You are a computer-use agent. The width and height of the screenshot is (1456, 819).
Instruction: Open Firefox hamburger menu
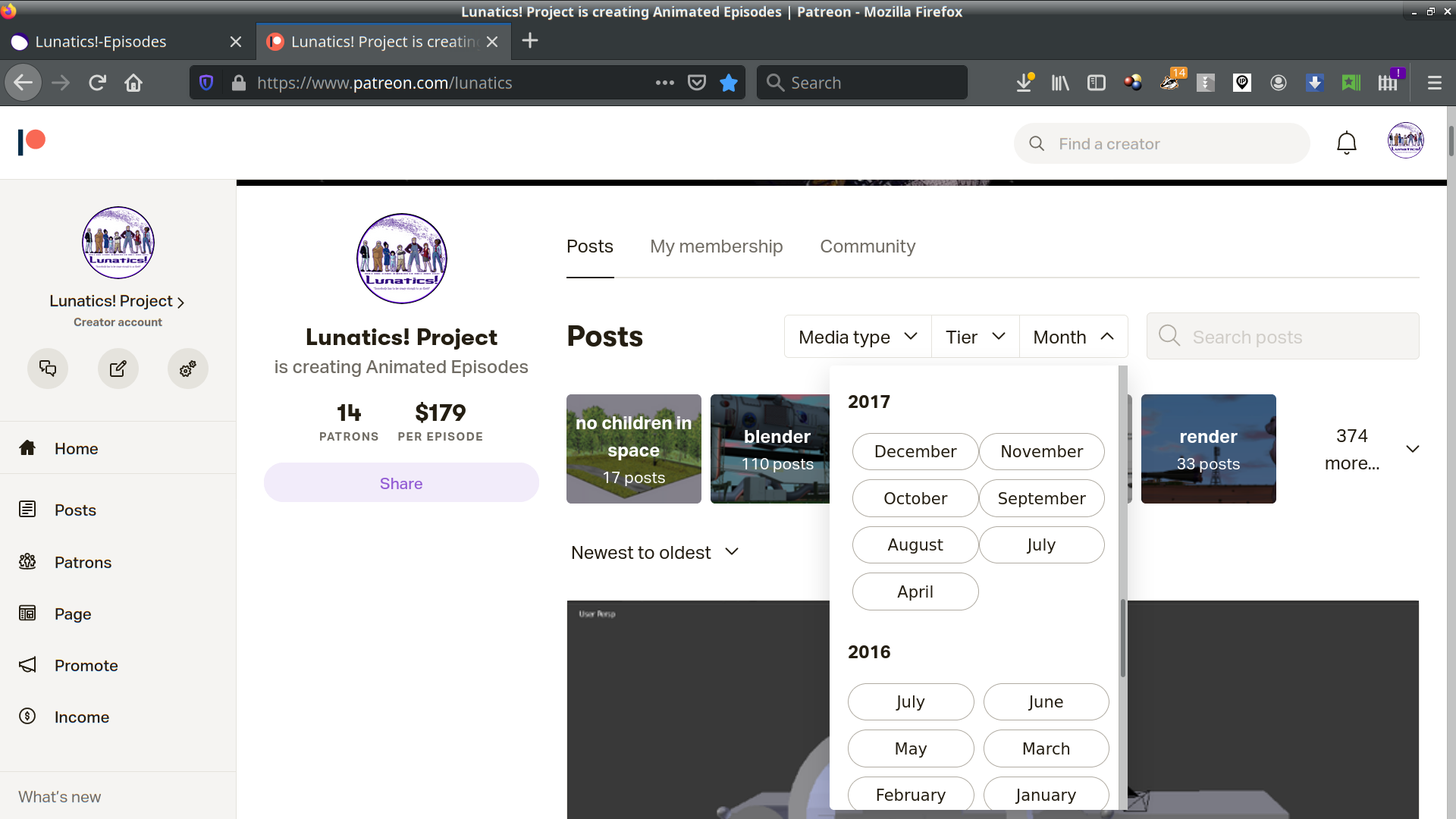pyautogui.click(x=1434, y=83)
